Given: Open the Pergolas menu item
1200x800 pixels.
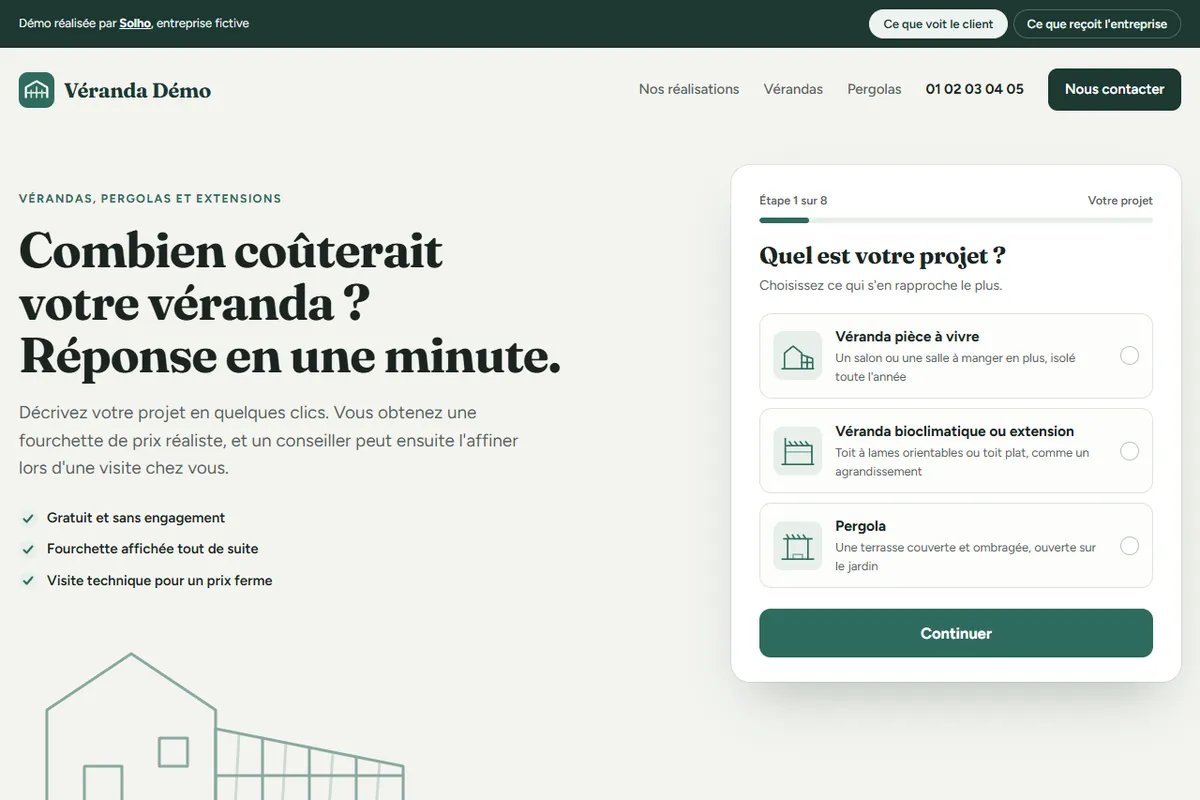Looking at the screenshot, I should point(874,89).
